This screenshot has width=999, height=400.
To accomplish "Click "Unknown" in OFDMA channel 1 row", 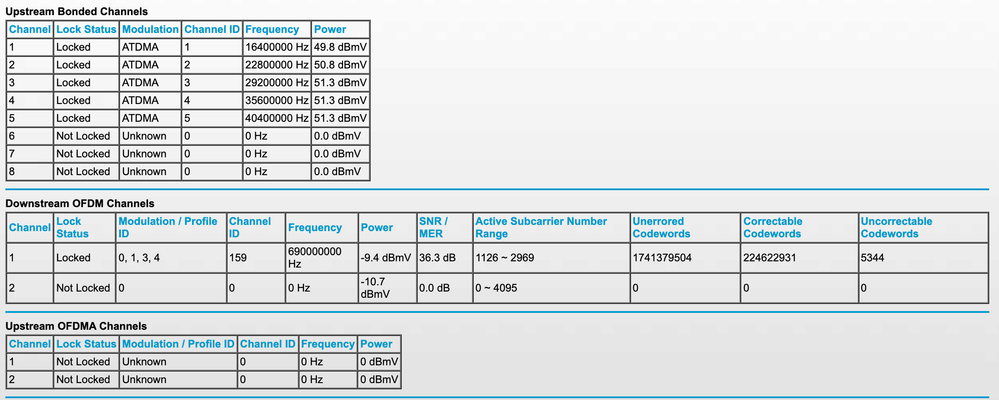I will point(144,362).
